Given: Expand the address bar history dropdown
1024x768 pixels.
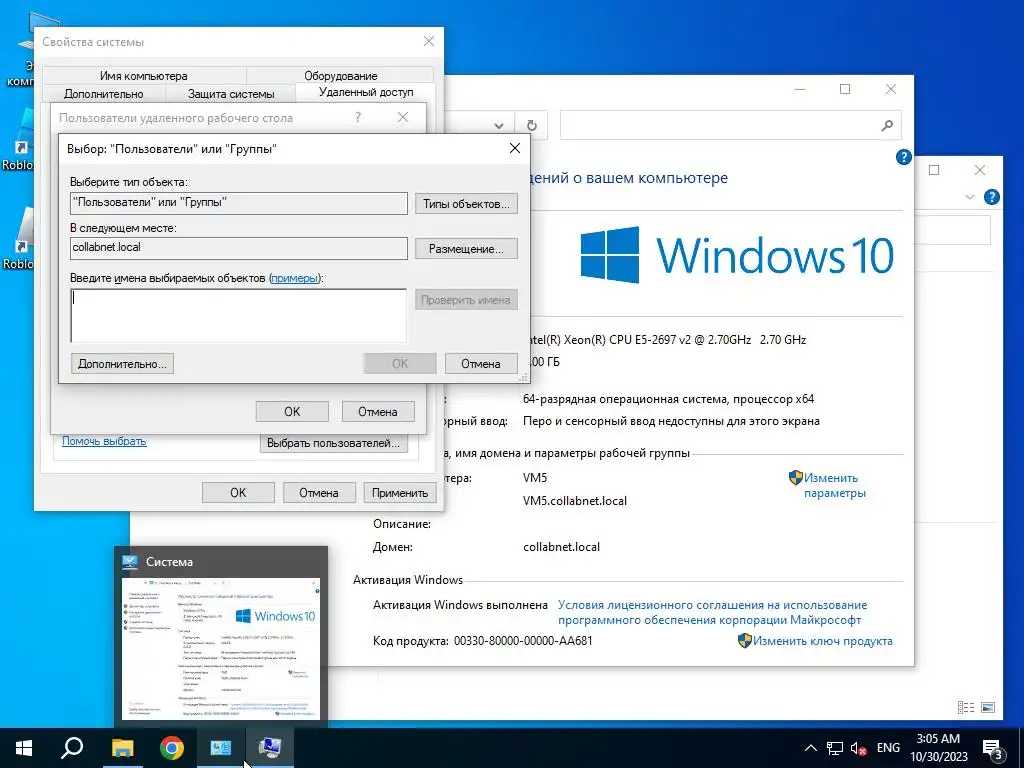Looking at the screenshot, I should (x=499, y=125).
